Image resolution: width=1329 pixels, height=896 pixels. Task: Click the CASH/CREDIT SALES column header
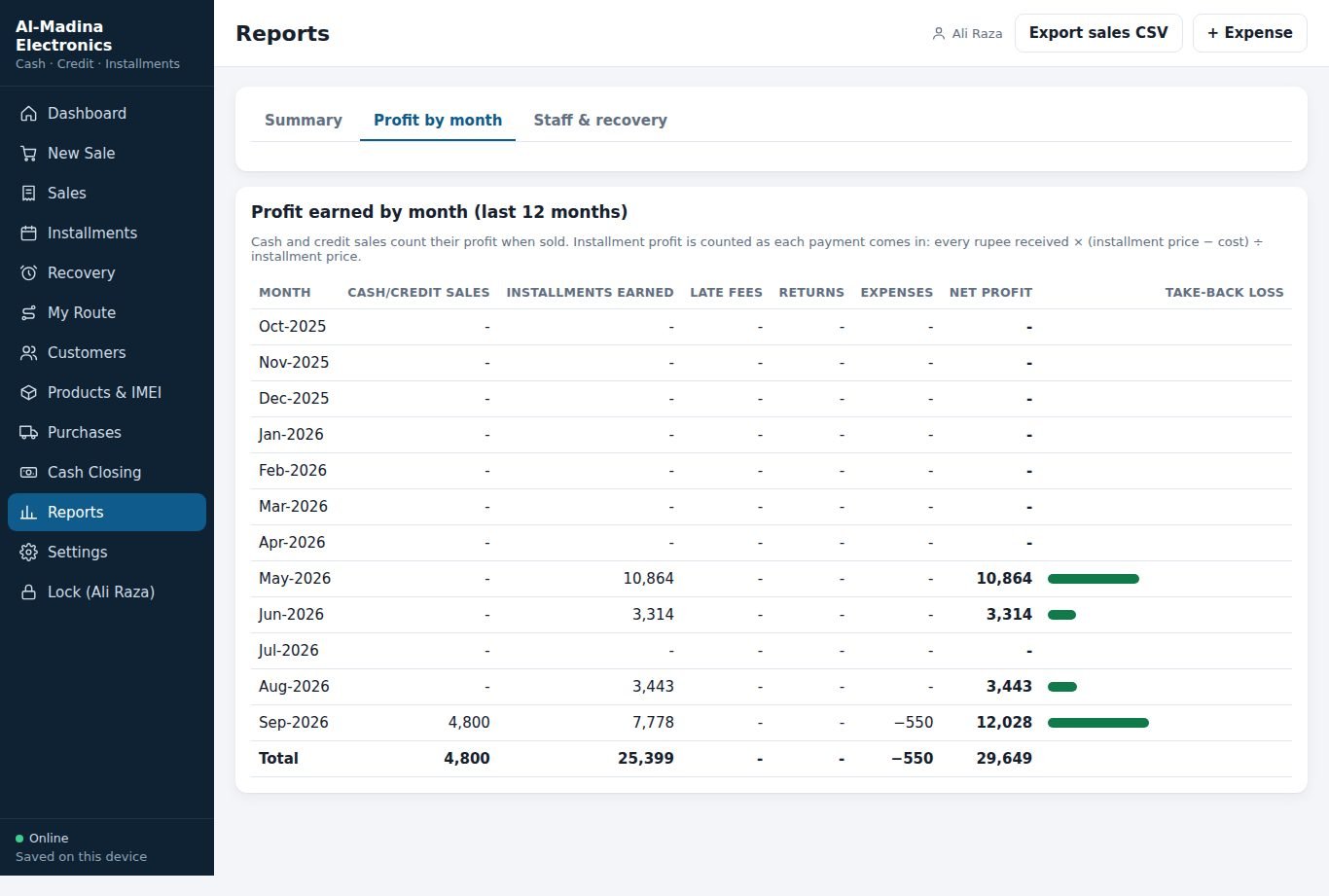click(x=418, y=292)
